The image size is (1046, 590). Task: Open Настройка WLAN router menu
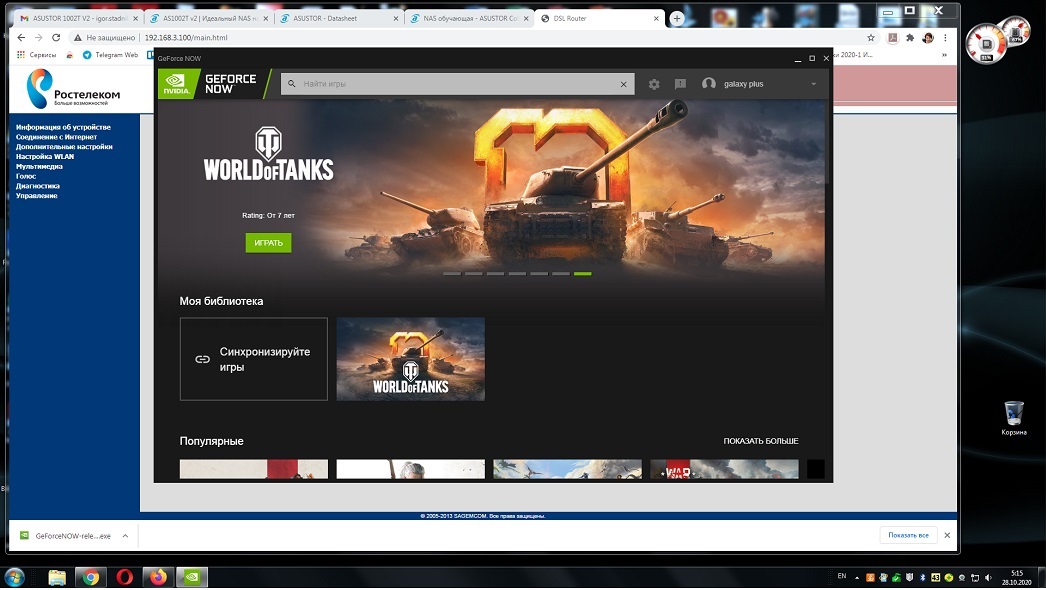(45, 157)
